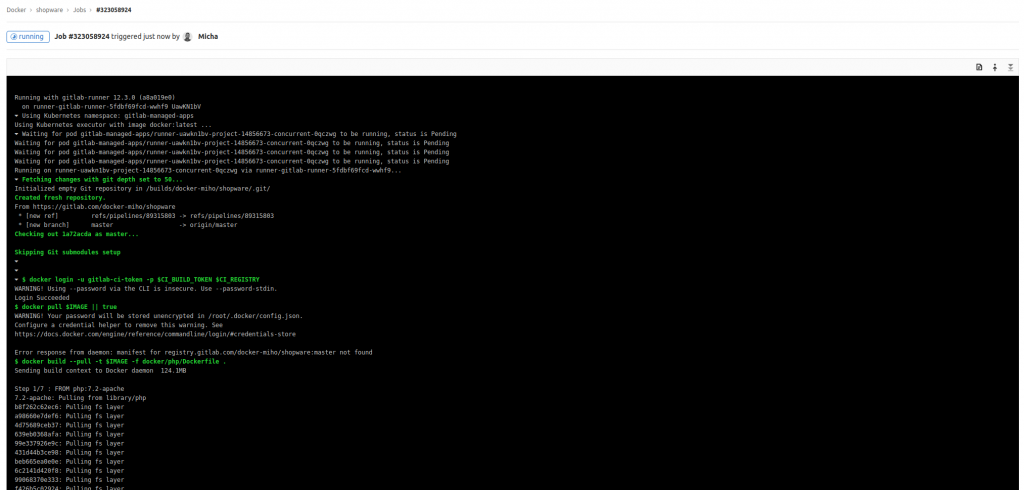Click the 'manifest ... master not found' error line
This screenshot has height=490, width=1024.
pyautogui.click(x=193, y=352)
